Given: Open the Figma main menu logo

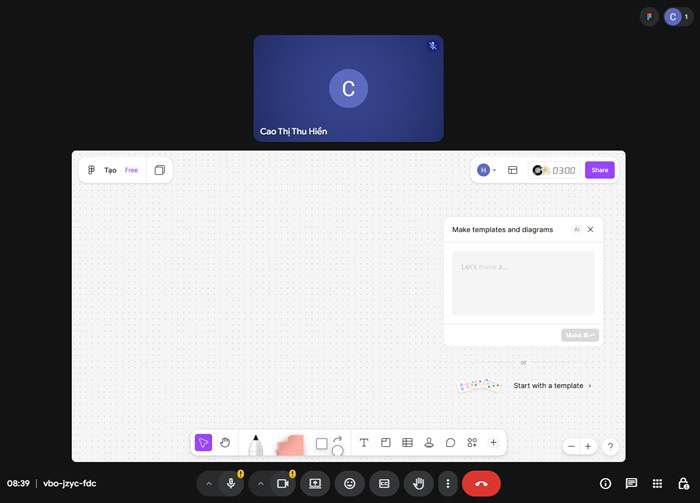Looking at the screenshot, I should (x=91, y=170).
